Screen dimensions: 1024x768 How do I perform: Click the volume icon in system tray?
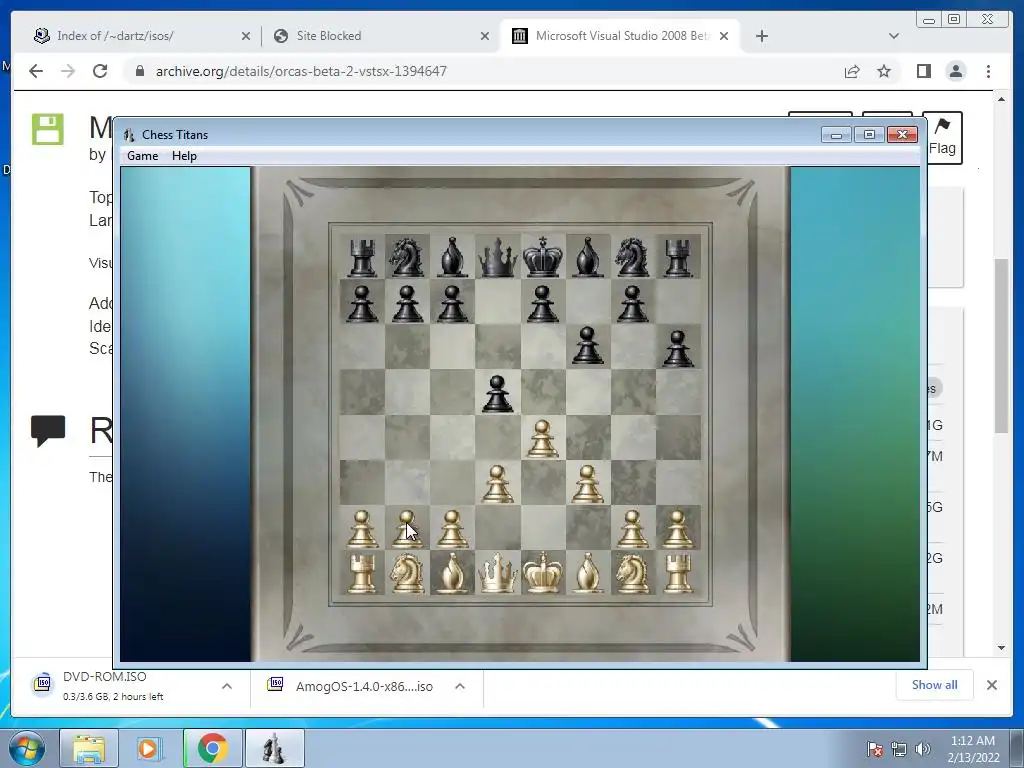click(x=923, y=749)
